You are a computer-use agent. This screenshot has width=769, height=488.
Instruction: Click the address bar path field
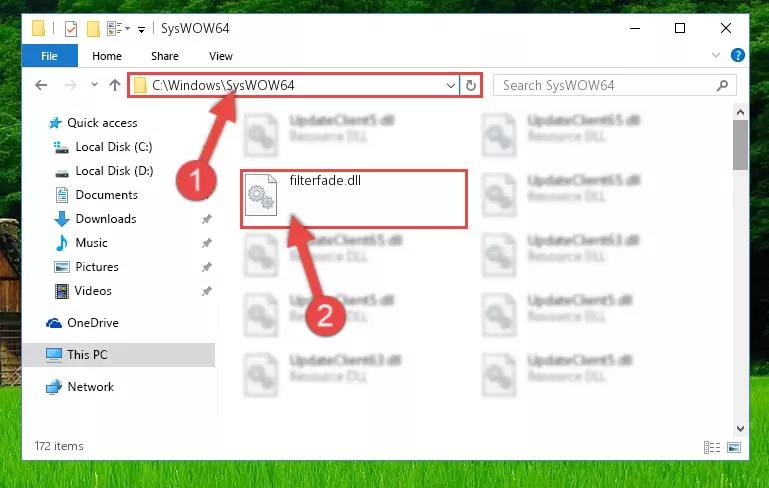tap(294, 85)
